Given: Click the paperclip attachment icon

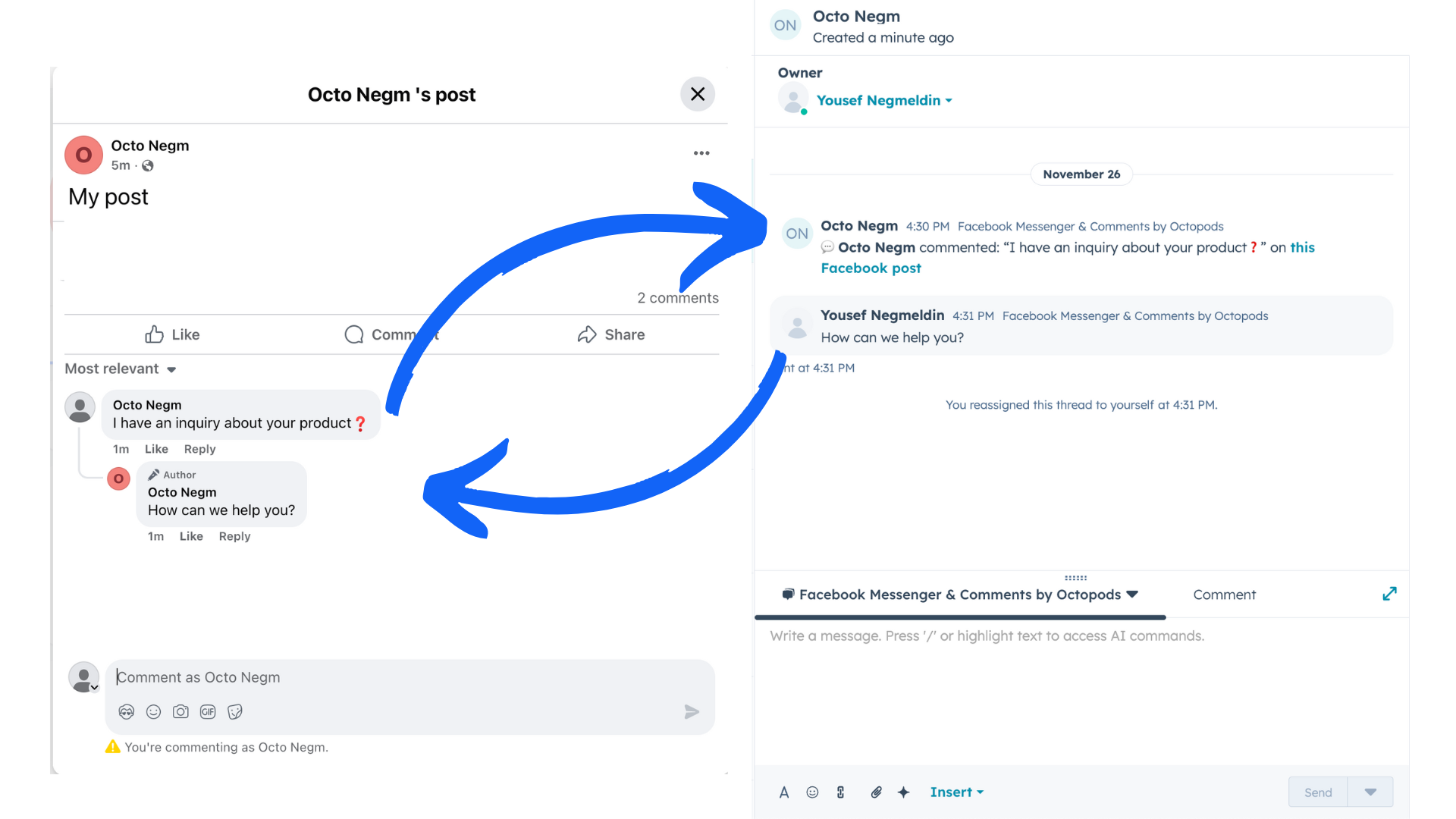Looking at the screenshot, I should pos(876,792).
